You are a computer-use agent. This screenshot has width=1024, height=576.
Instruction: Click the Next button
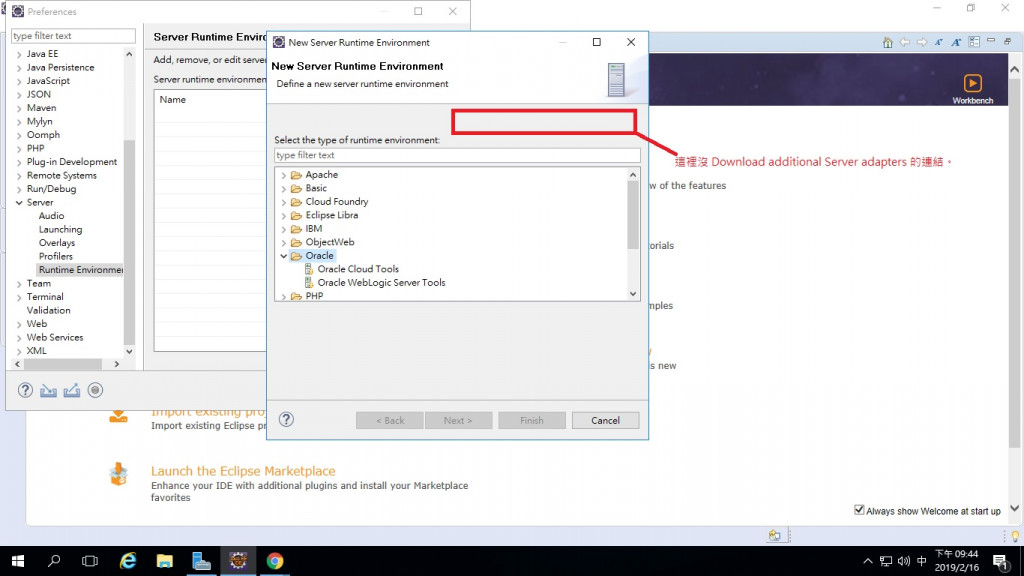[x=458, y=421]
